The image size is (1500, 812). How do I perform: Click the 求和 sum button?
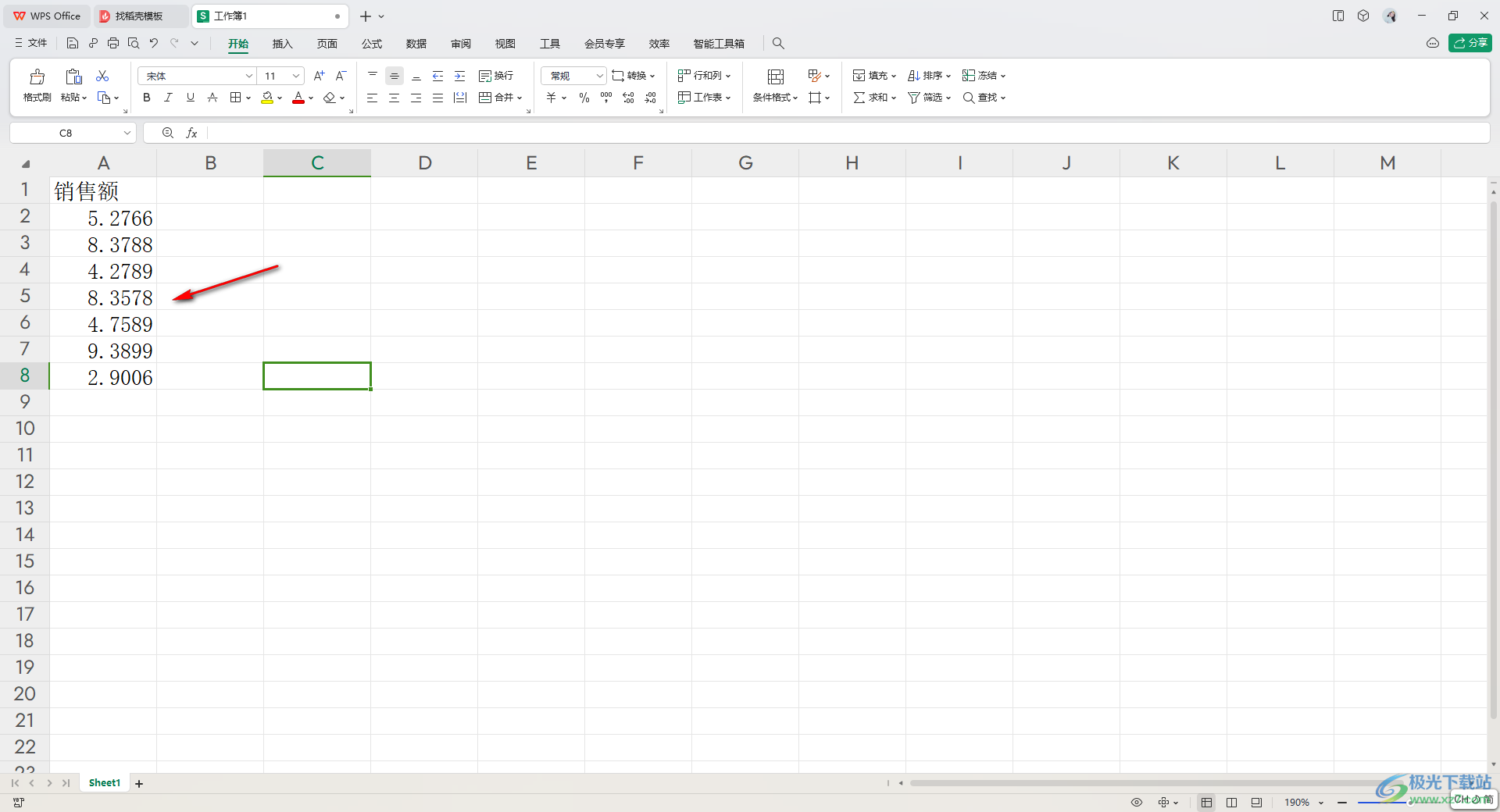[x=874, y=98]
